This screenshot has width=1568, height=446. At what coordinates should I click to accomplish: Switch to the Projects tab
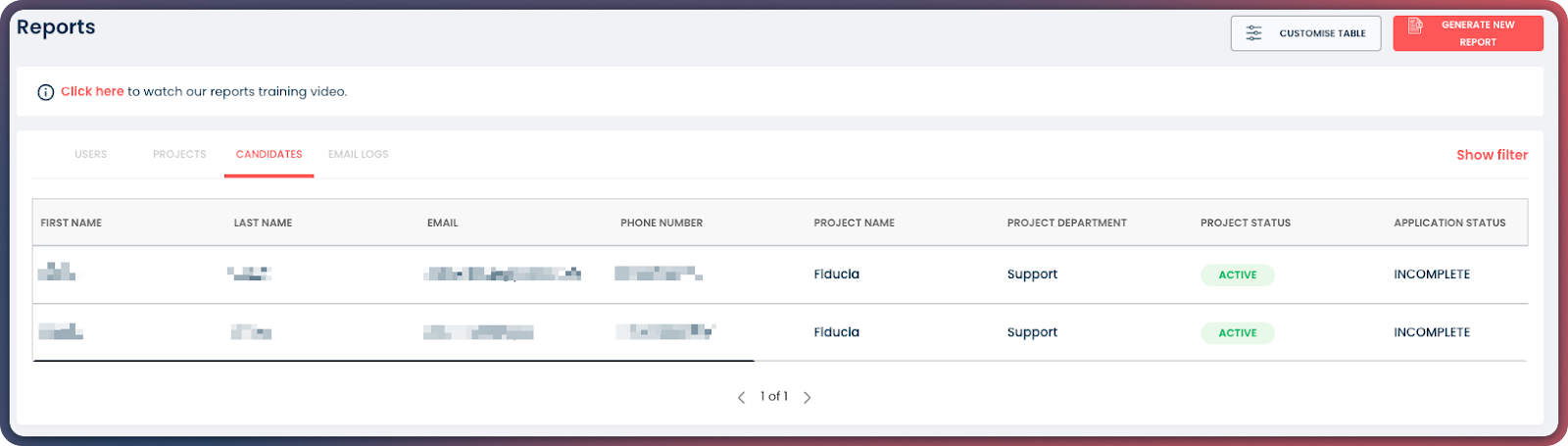179,154
